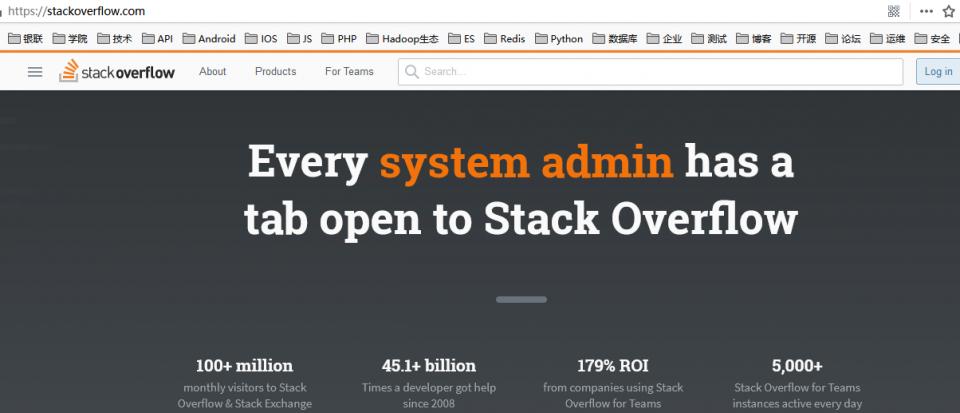Open the 安全 bookmark folder
Screen dimensions: 960x413
(x=932, y=39)
